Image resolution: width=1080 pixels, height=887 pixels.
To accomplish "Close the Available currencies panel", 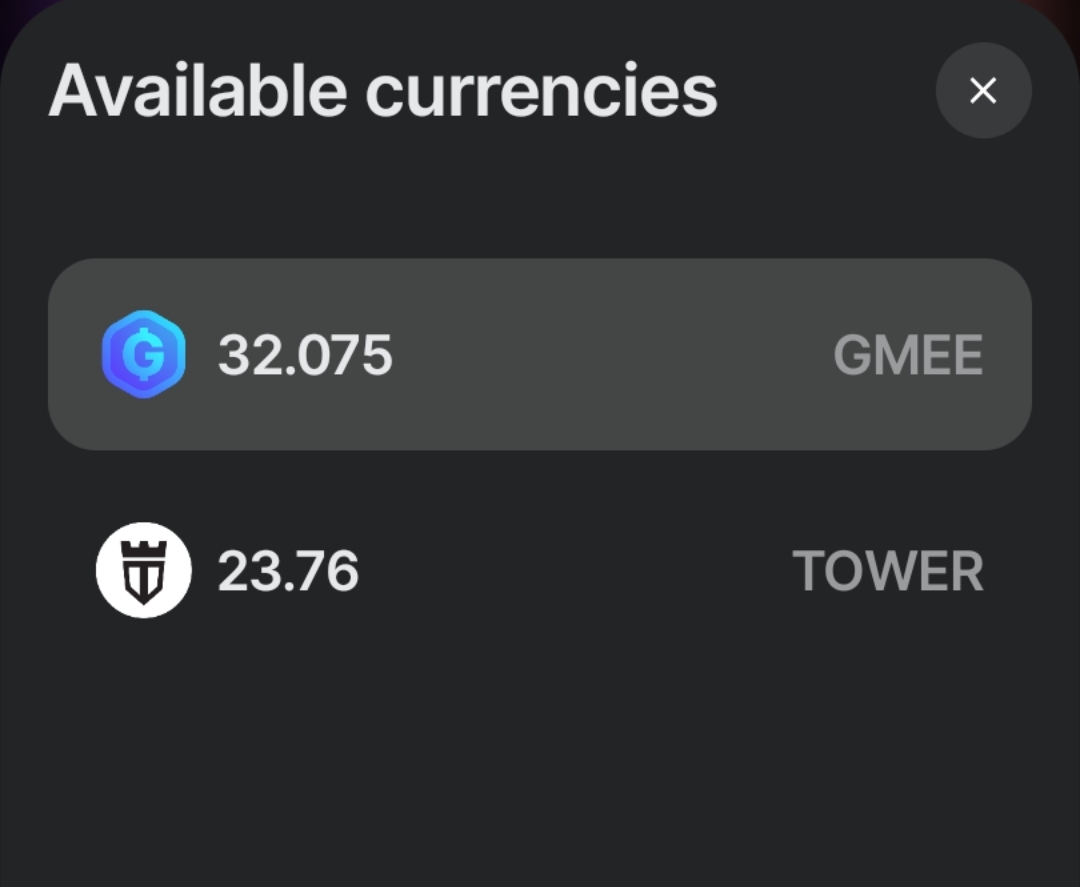I will pyautogui.click(x=983, y=91).
